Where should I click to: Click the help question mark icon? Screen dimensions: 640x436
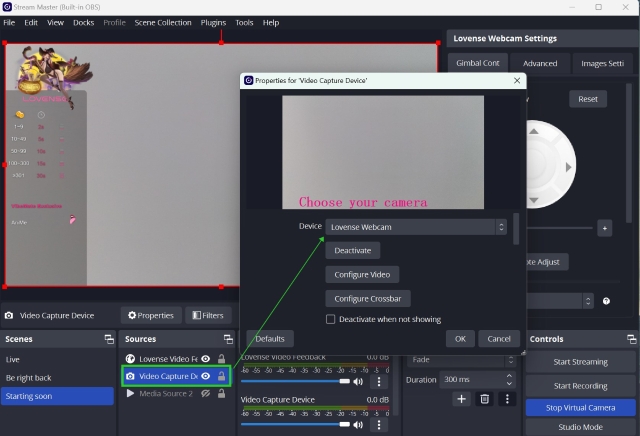[x=606, y=300]
